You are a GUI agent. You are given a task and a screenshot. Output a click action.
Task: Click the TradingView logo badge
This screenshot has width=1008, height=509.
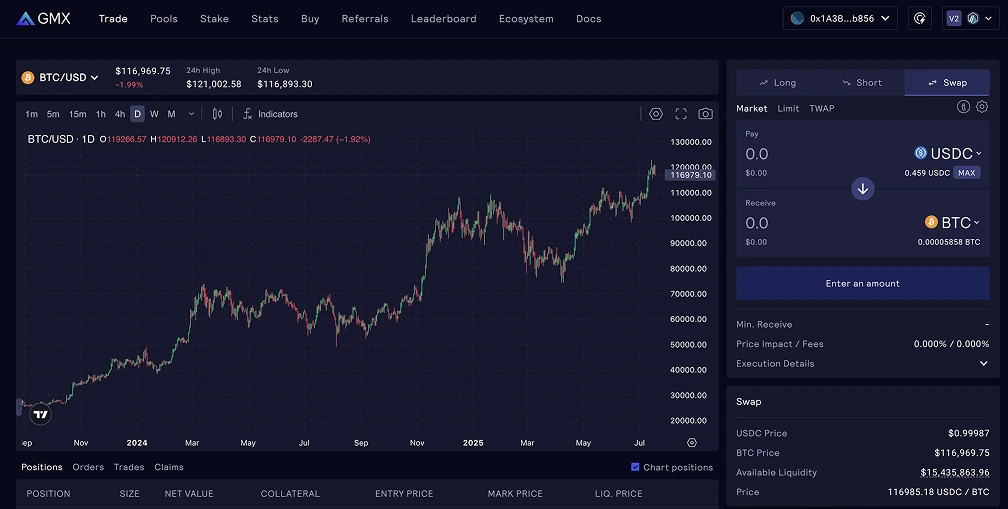[40, 415]
